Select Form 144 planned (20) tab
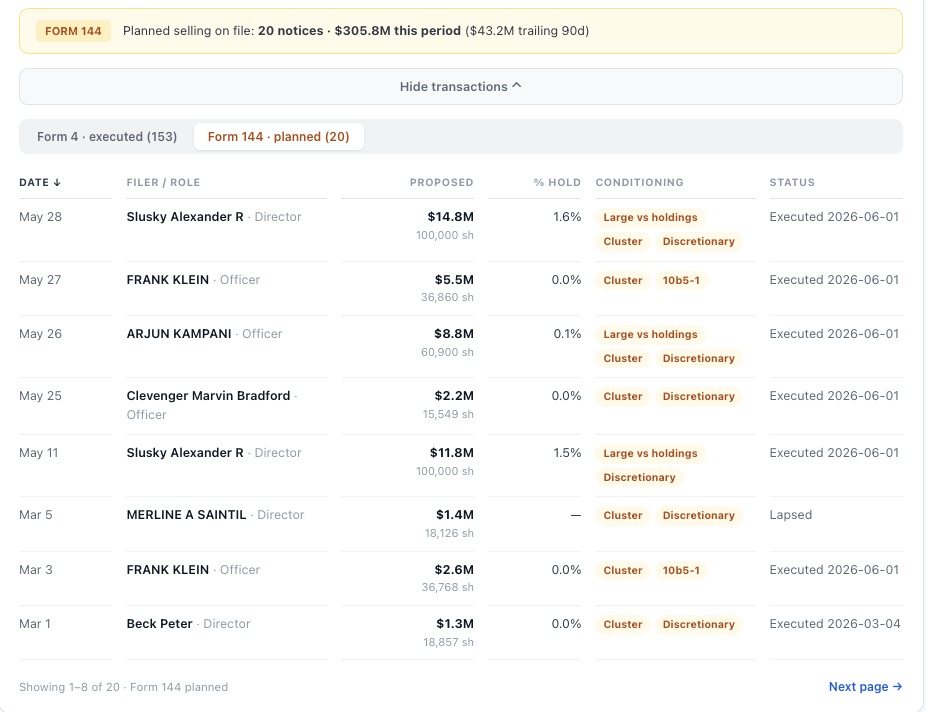This screenshot has width=926, height=712. [x=279, y=137]
